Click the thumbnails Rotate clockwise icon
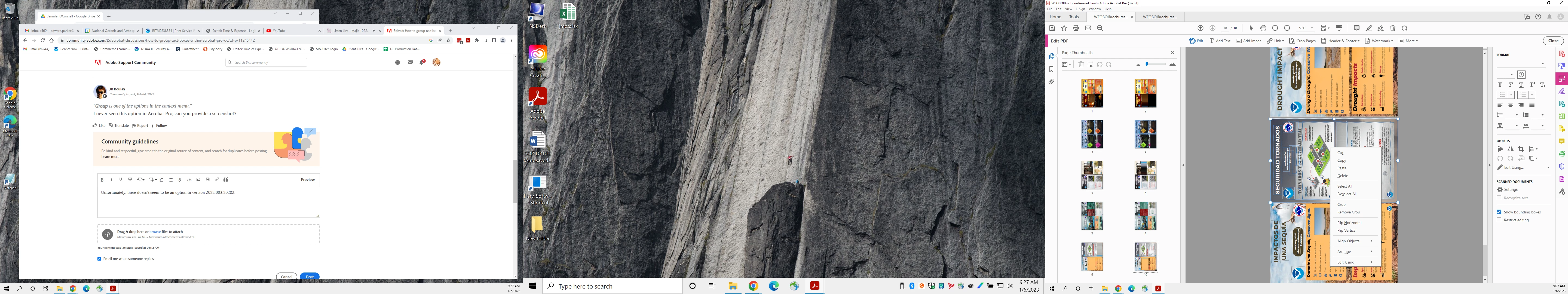 tap(1108, 65)
